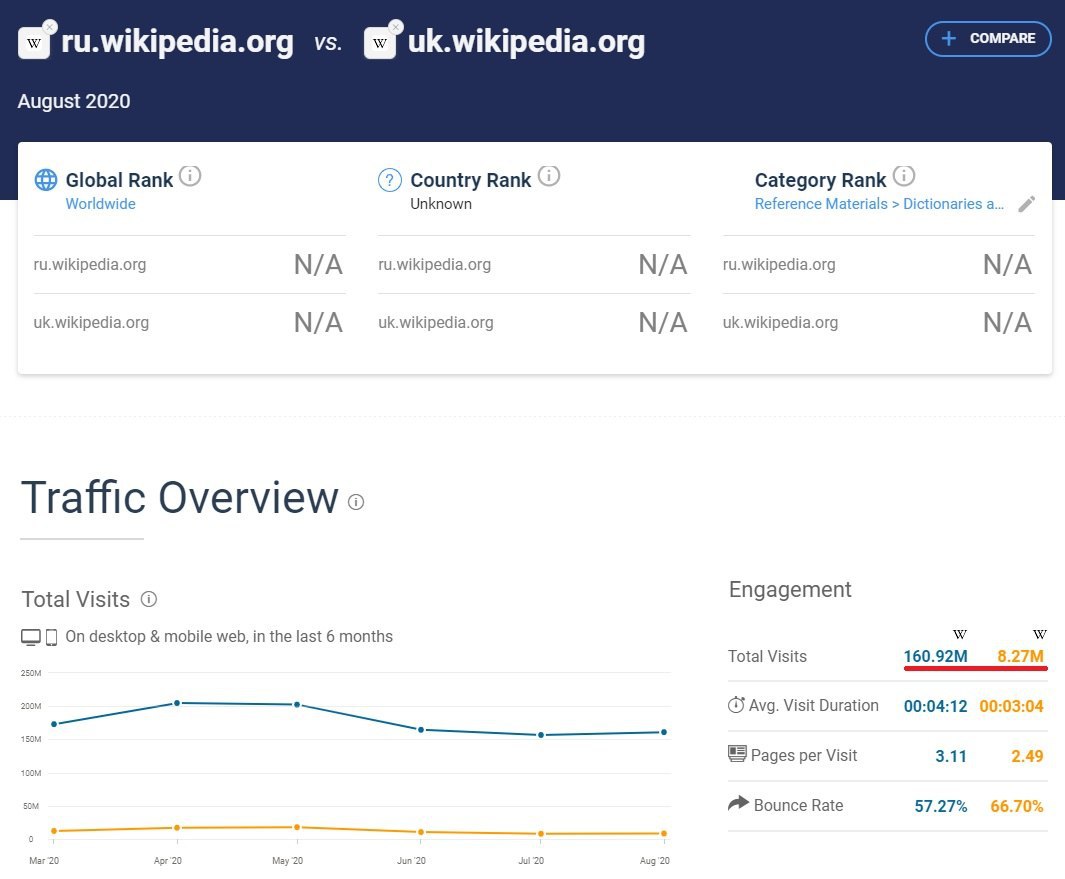Remove ru.wikipedia.org using its small x badge
Viewport: 1065px width, 879px height.
pos(50,26)
